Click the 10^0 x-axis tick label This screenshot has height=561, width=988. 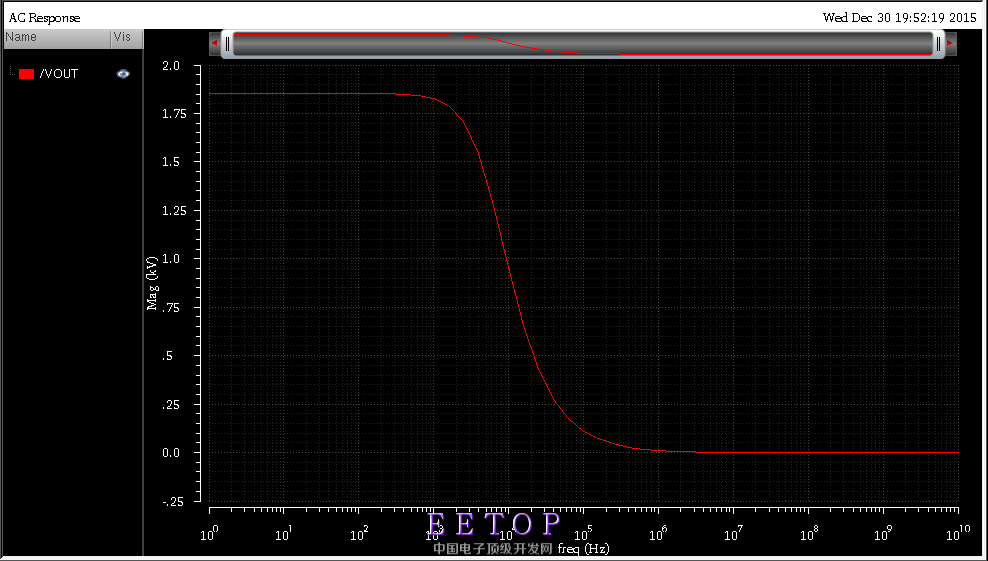pos(209,535)
